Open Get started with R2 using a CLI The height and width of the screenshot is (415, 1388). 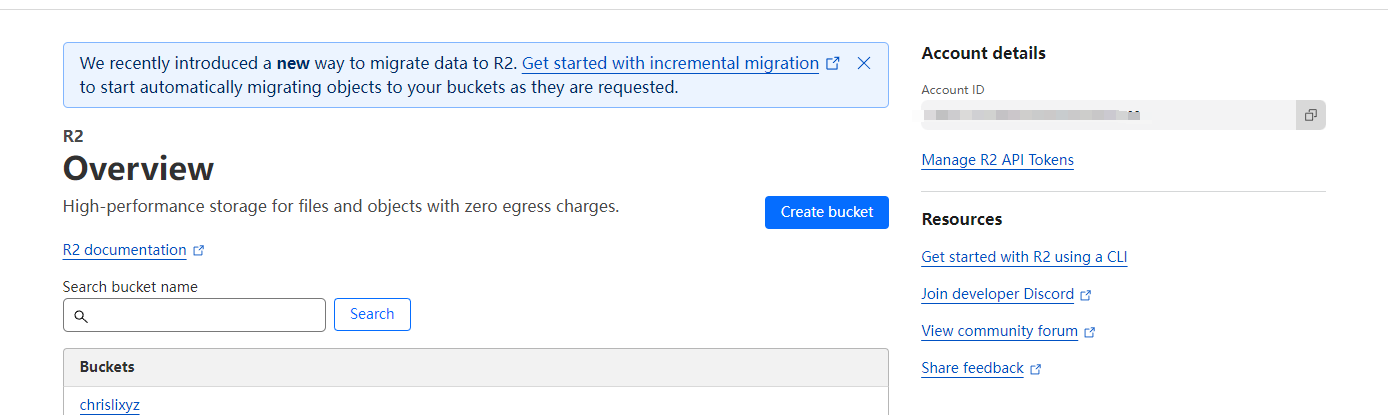[x=1024, y=257]
